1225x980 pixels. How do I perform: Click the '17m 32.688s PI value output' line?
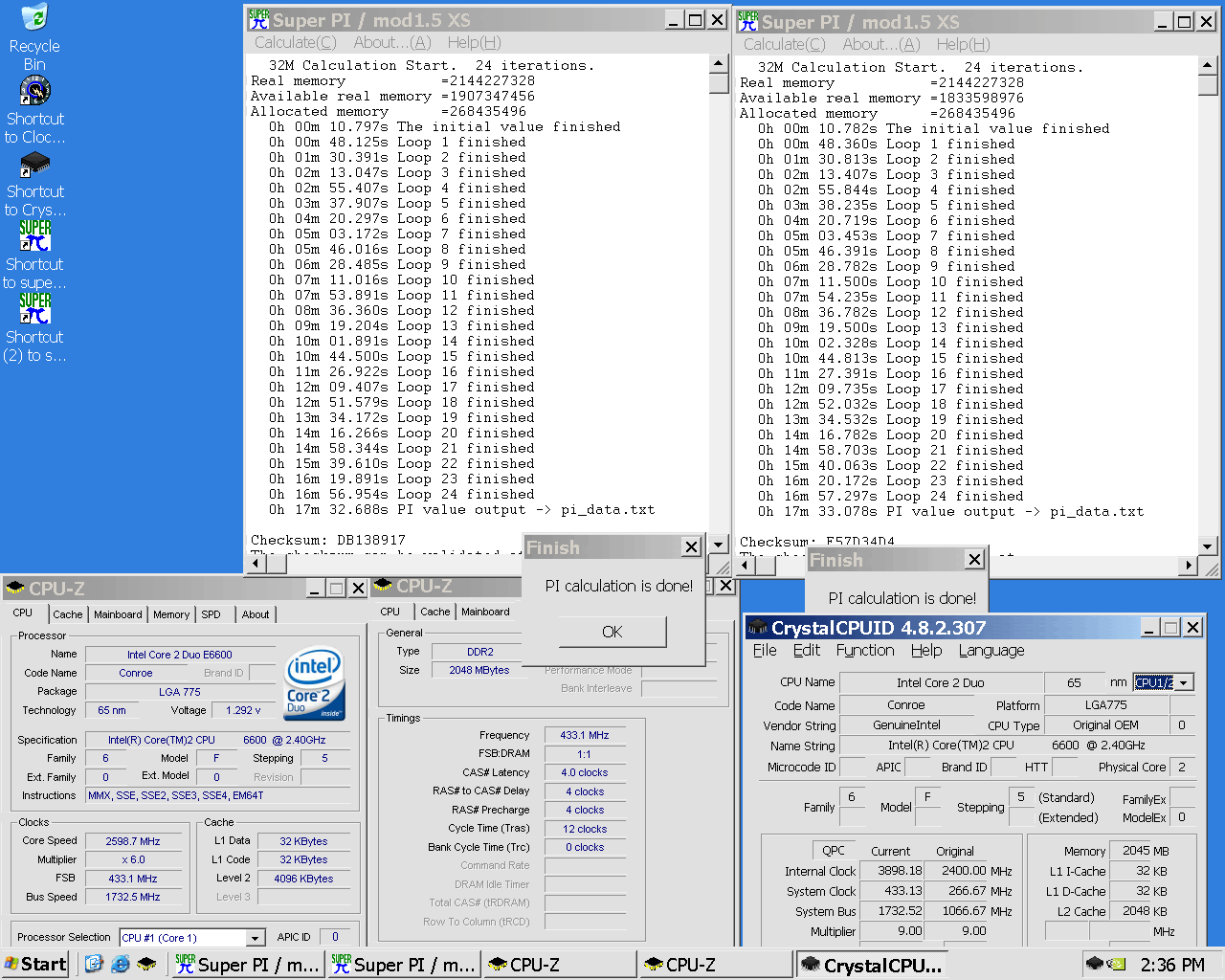462,510
